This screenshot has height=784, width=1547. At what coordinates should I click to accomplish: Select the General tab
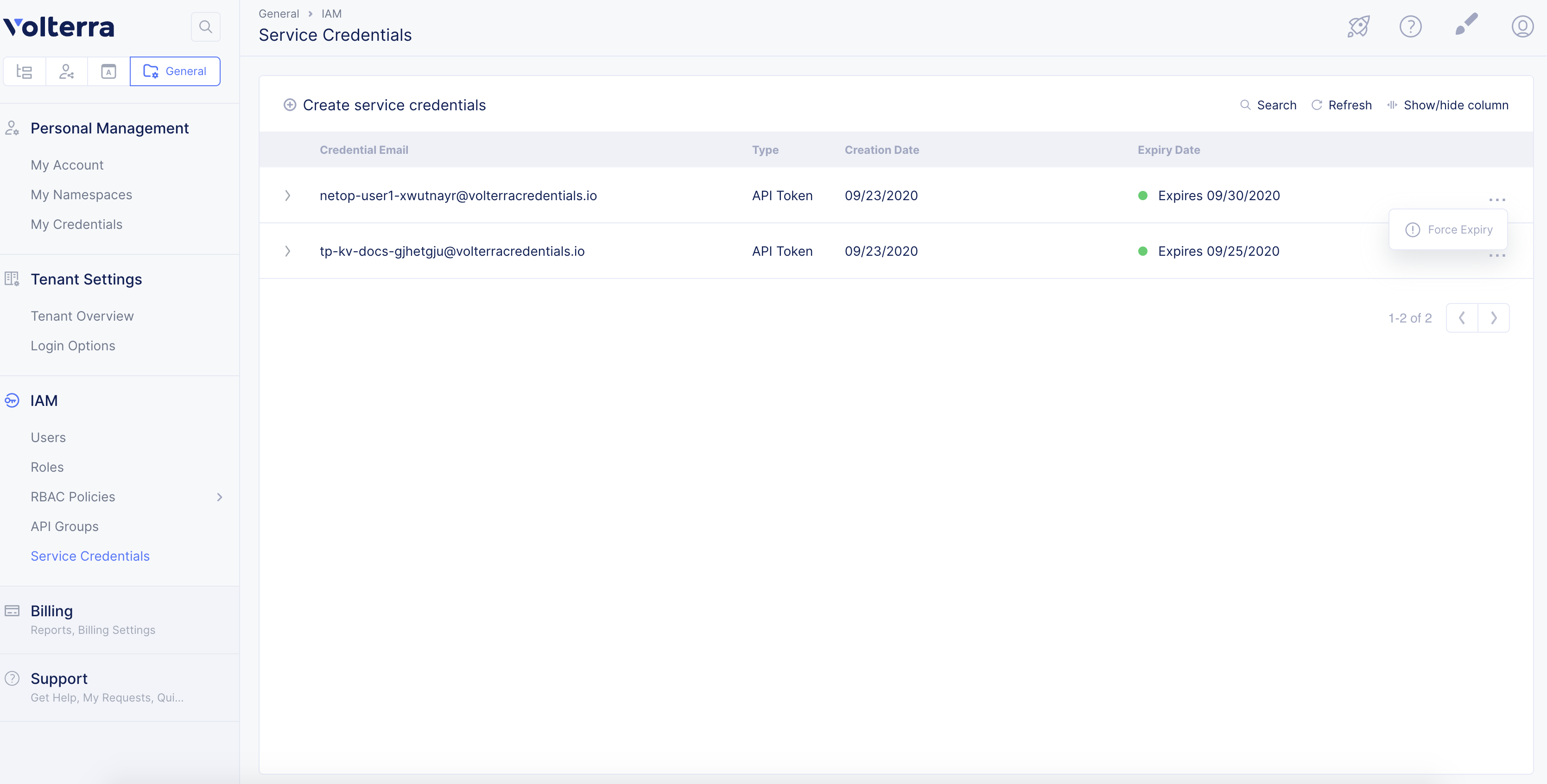click(x=175, y=71)
